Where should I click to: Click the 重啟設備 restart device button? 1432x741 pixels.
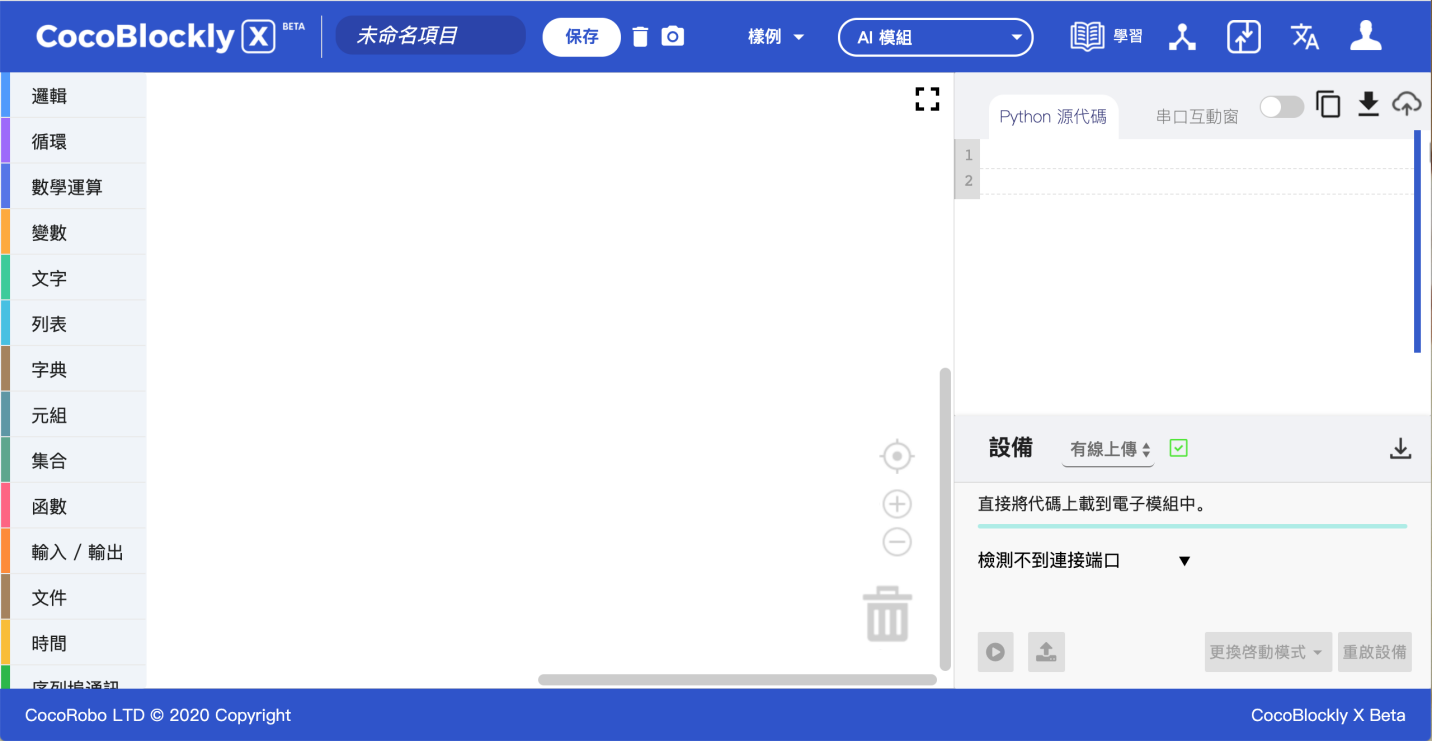pos(1375,652)
